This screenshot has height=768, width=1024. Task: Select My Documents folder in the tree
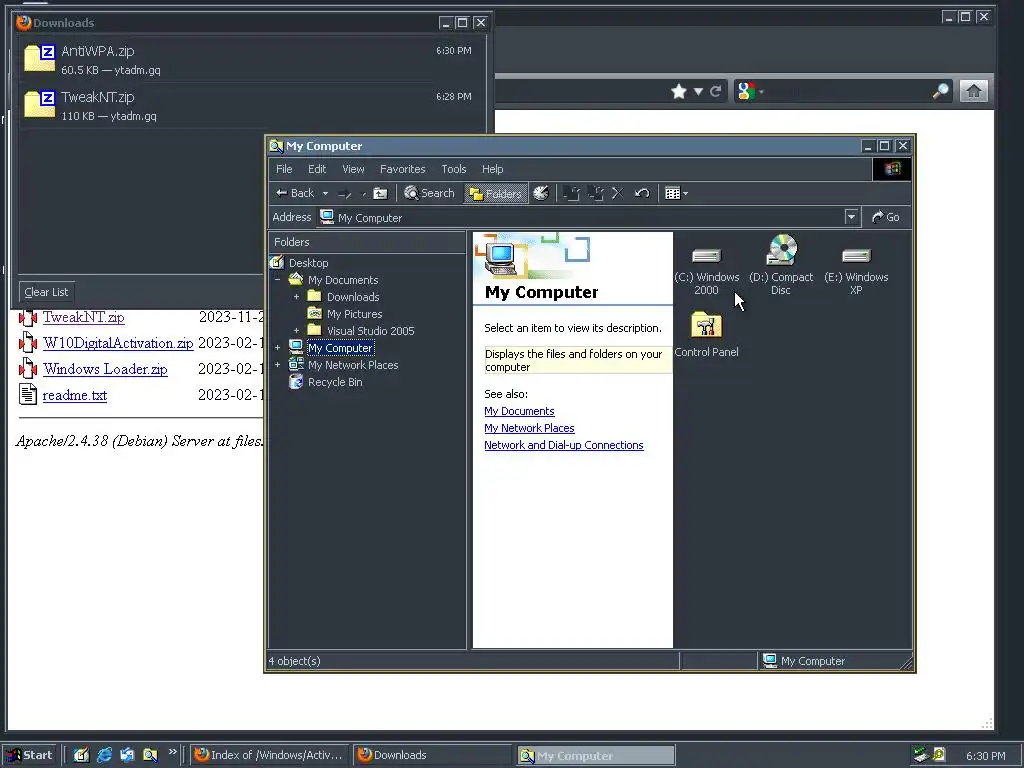[343, 280]
